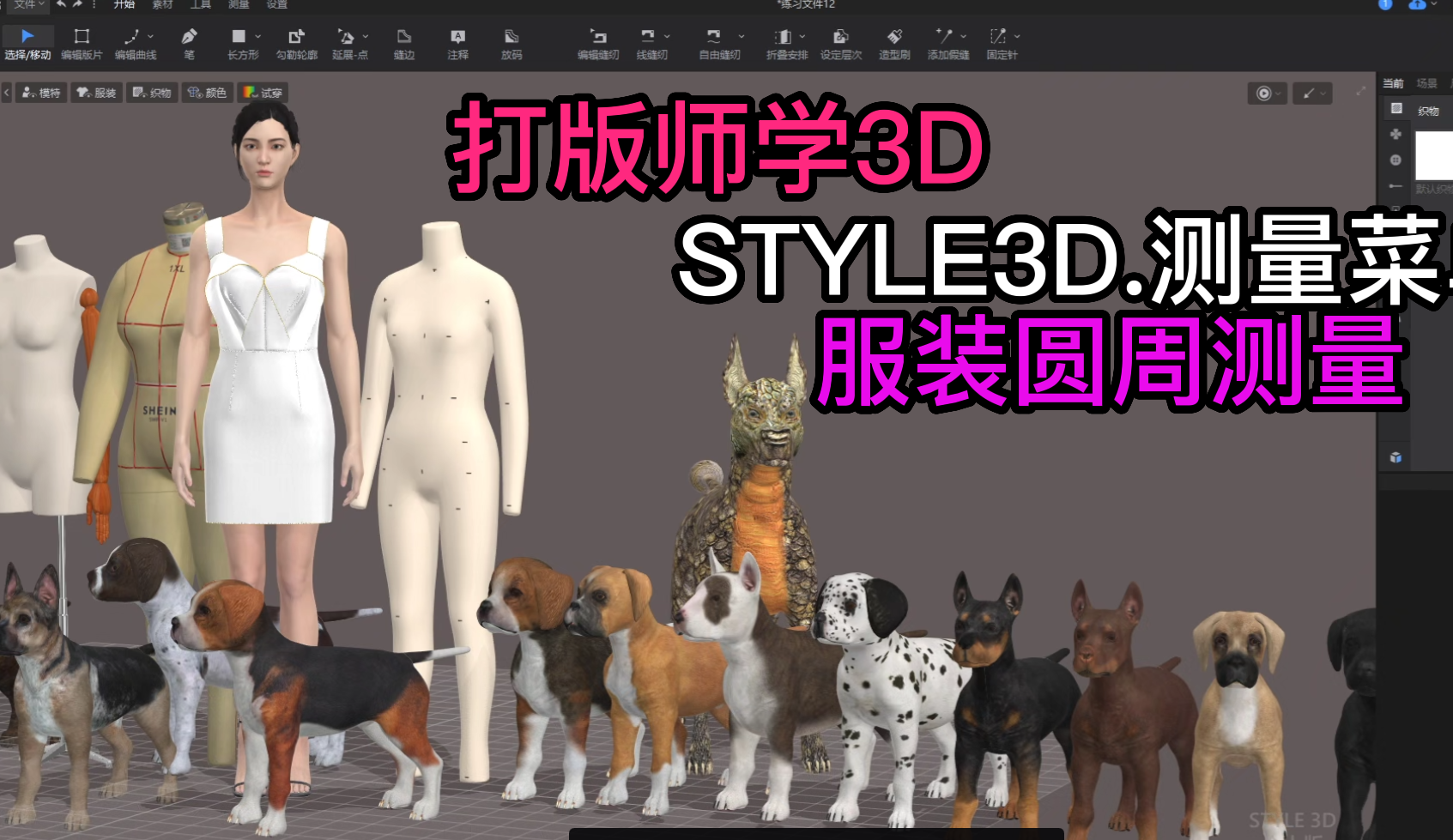The width and height of the screenshot is (1453, 840).
Task: Select the white default fabric swatch
Action: click(x=1434, y=156)
